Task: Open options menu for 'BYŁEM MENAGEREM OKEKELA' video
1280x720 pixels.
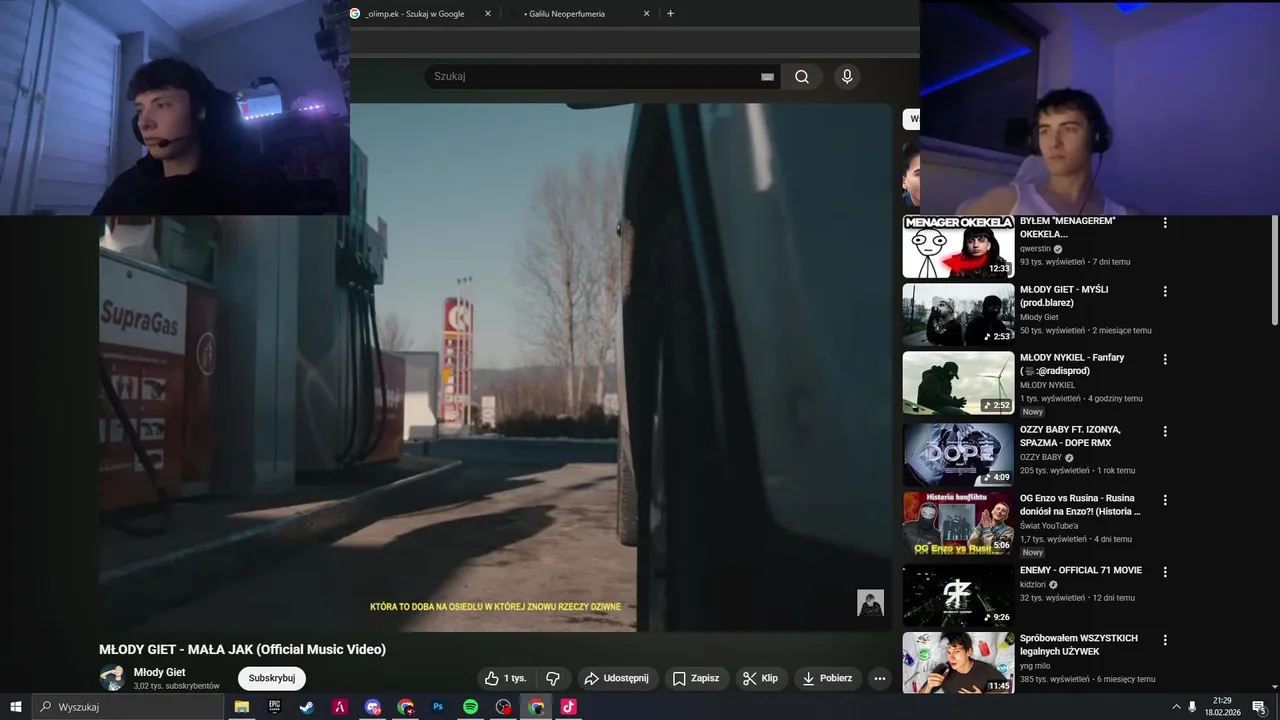Action: [1165, 223]
